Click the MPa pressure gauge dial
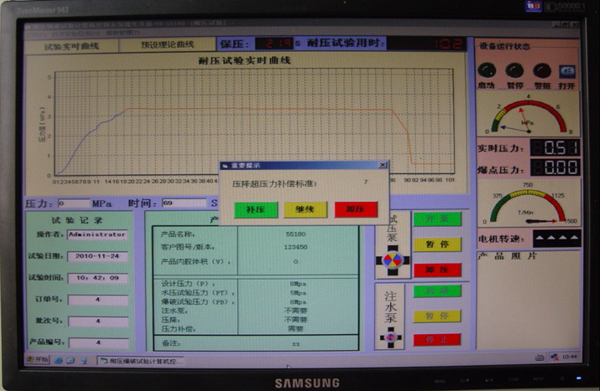Screen dimensions: 600x391 528,115
